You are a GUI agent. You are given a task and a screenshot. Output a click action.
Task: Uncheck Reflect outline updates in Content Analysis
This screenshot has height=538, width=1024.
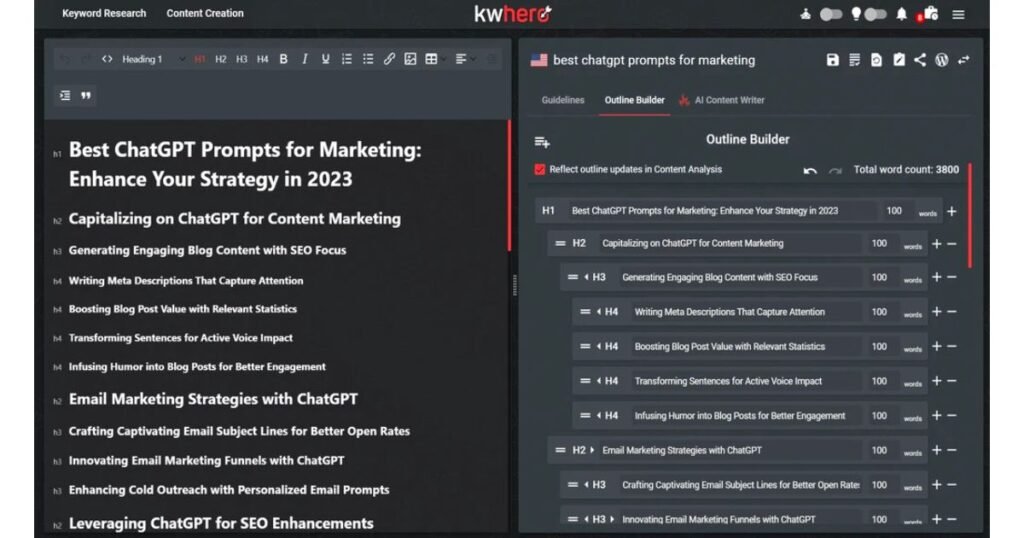click(x=539, y=170)
